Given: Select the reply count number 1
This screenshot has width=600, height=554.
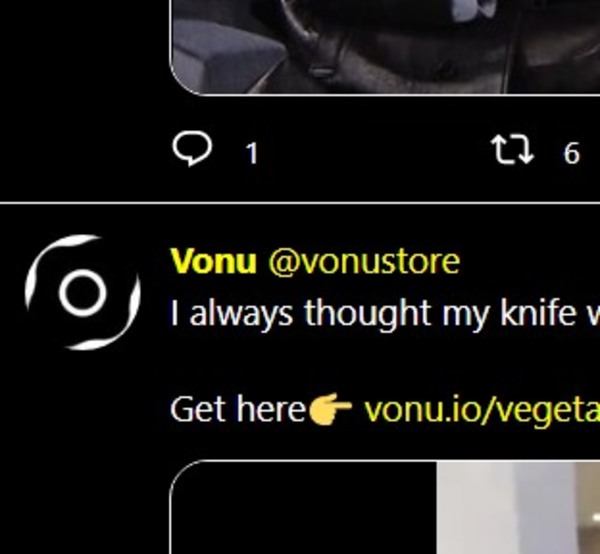Looking at the screenshot, I should tap(252, 153).
